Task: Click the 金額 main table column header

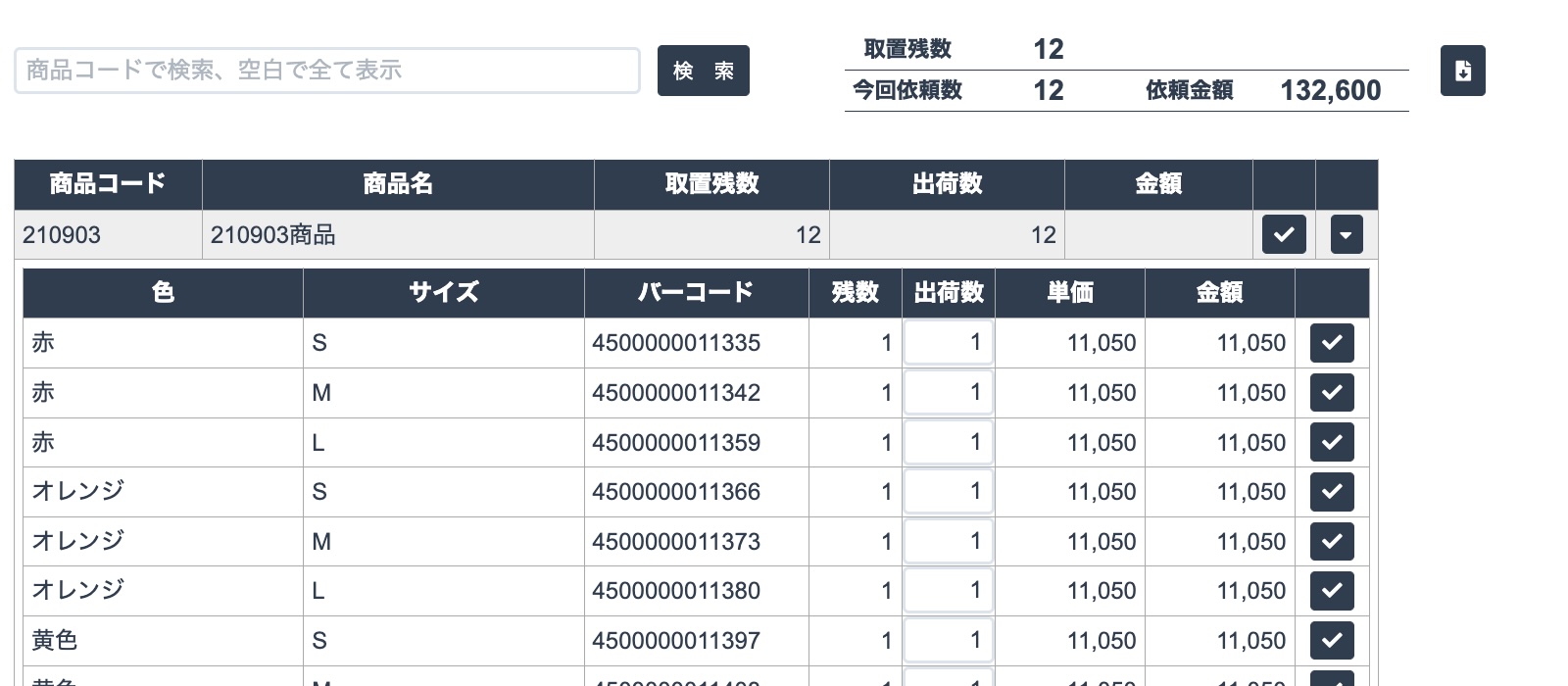Action: (x=1158, y=184)
